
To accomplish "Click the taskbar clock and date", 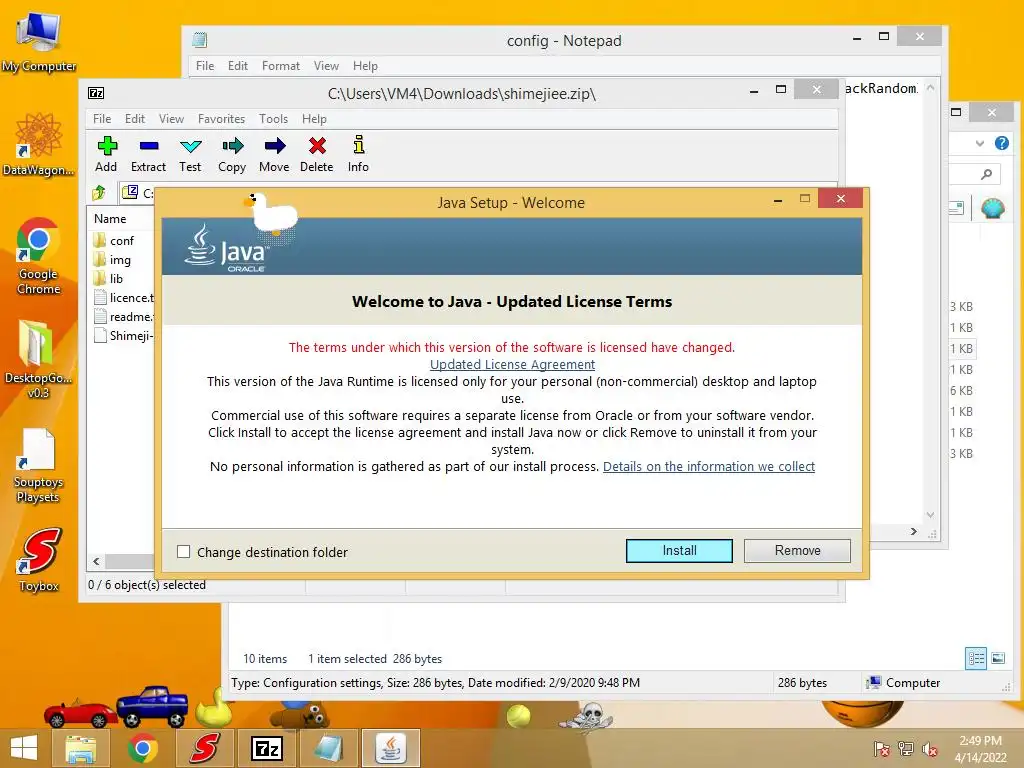I will (980, 749).
